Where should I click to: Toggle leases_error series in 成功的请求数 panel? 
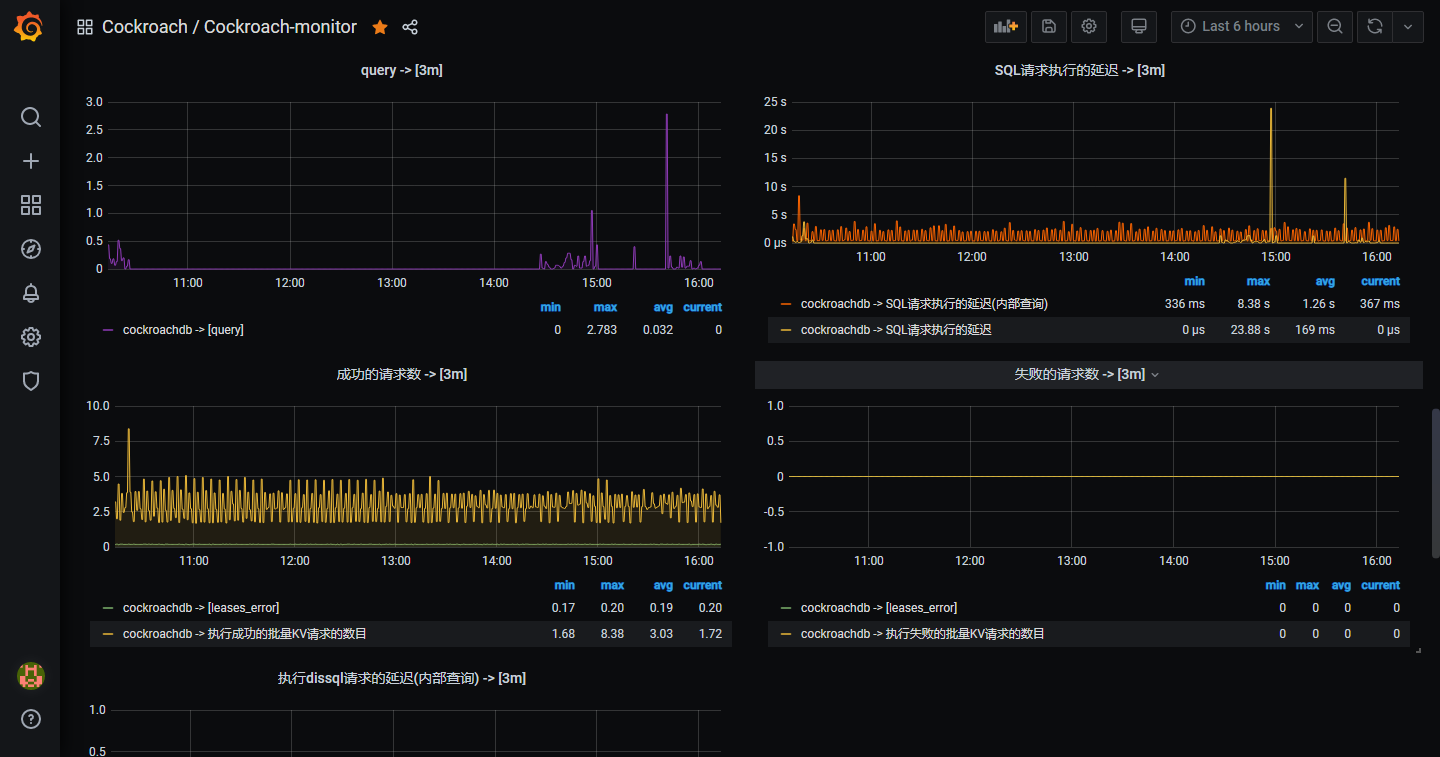tap(201, 608)
